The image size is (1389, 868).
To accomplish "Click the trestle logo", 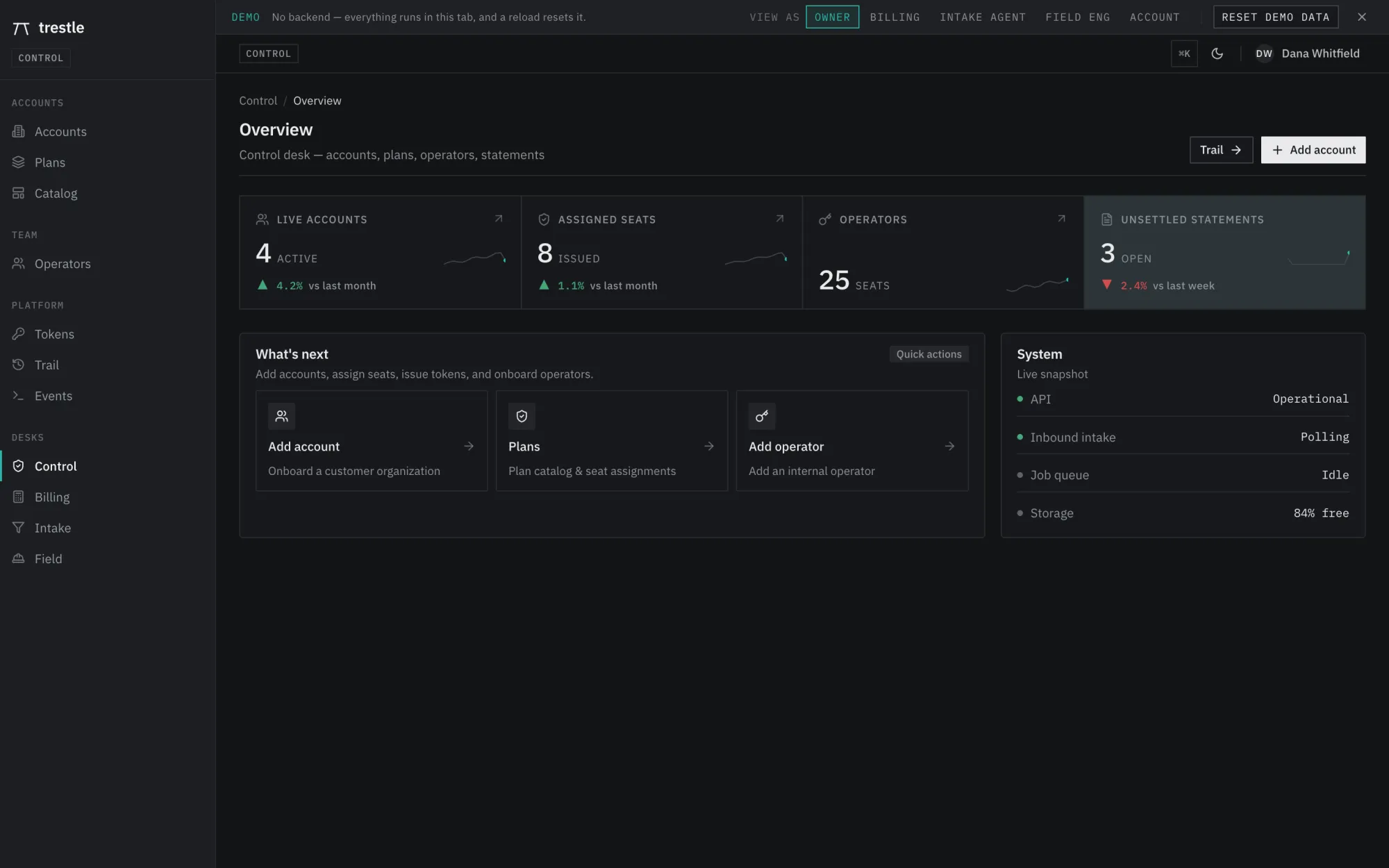I will coord(49,28).
